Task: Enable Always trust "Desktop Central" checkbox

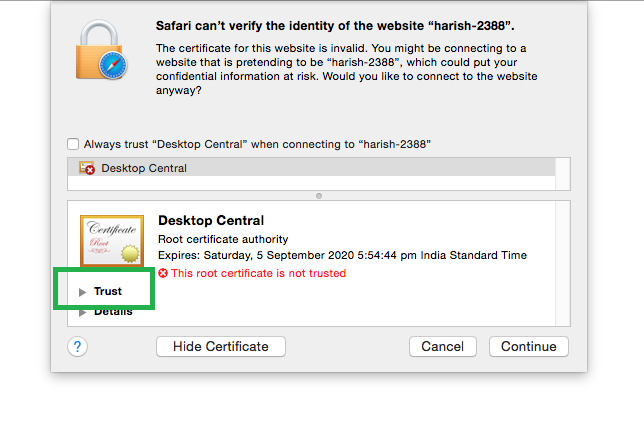Action: tap(73, 144)
